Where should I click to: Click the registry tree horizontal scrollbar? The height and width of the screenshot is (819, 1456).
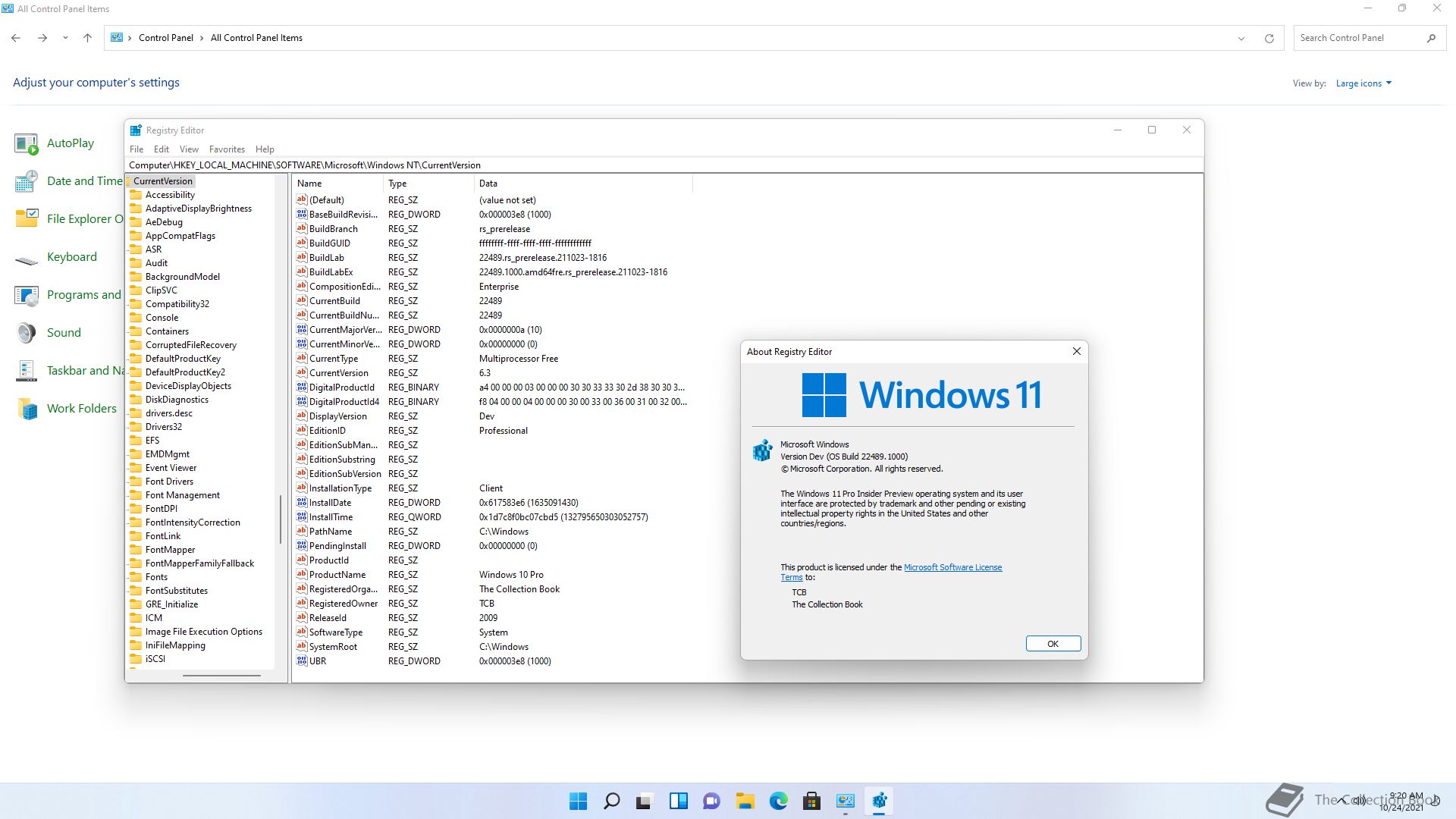tap(221, 675)
